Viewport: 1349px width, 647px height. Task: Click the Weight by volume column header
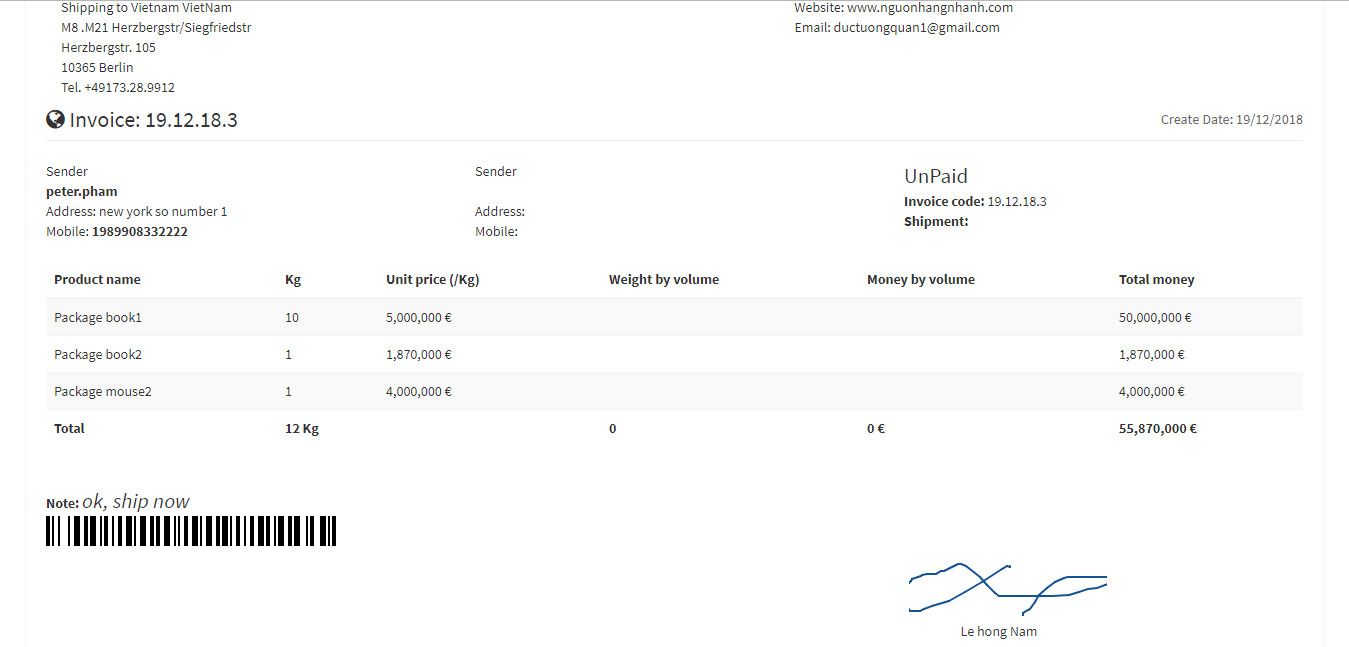point(664,279)
